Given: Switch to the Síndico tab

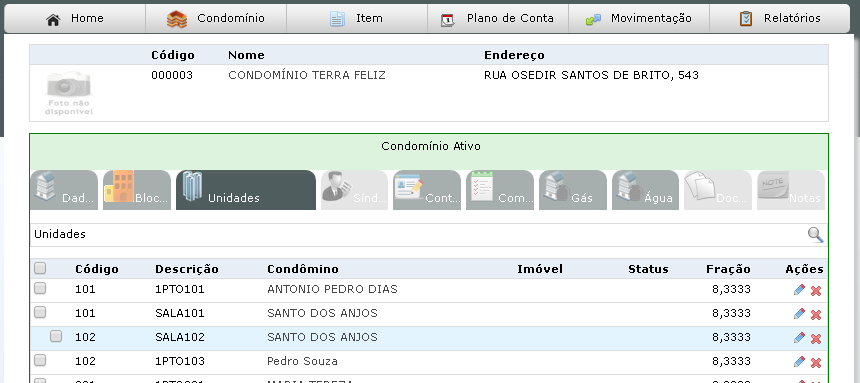Looking at the screenshot, I should coord(354,190).
